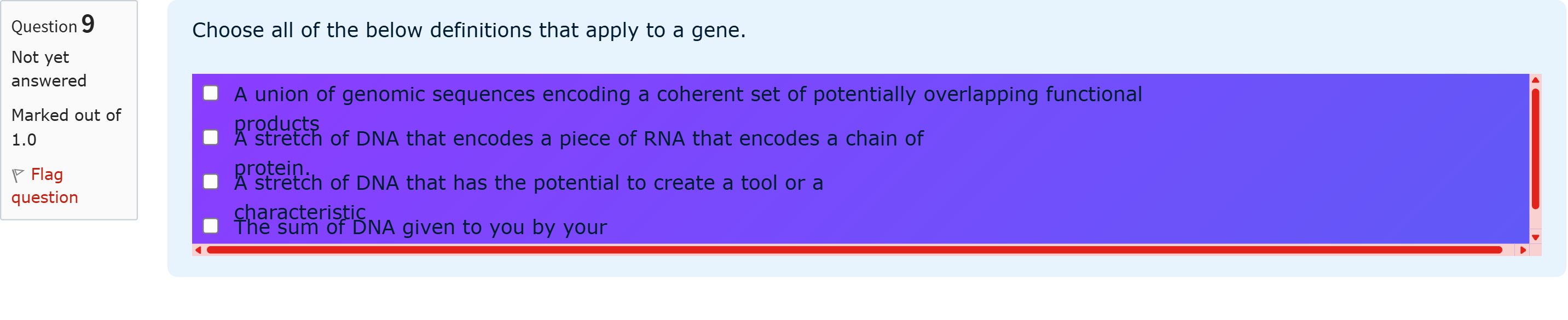Select the checkbox for The sum of DNA option
The image size is (1568, 320).
point(211,226)
